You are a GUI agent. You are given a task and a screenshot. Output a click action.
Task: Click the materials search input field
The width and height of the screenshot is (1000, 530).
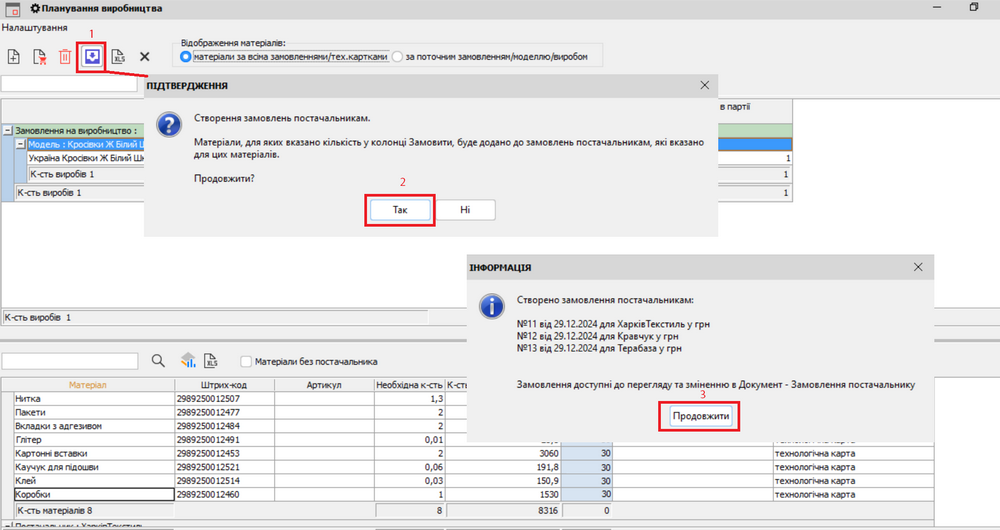click(x=70, y=361)
